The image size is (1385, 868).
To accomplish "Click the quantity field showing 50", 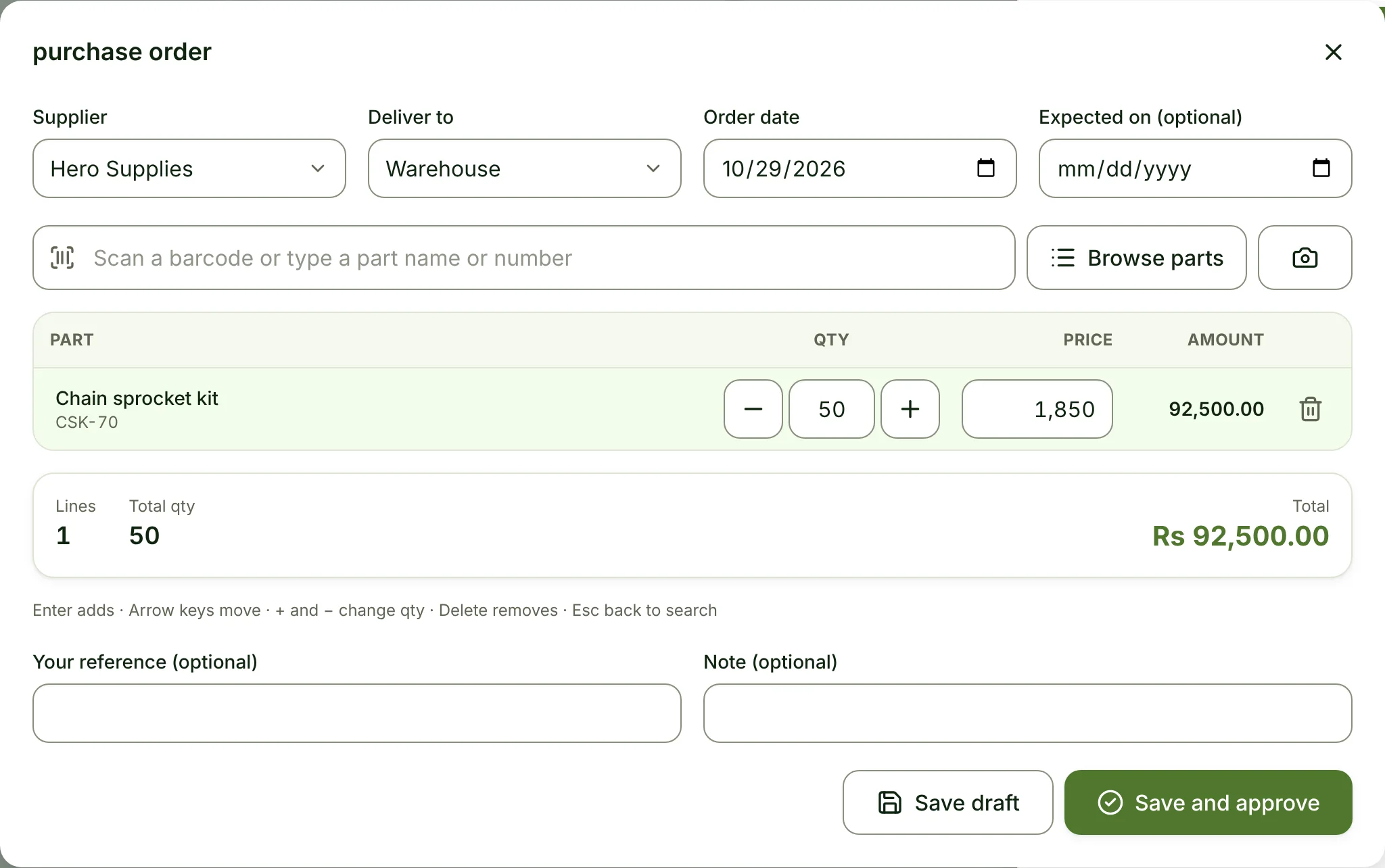I will [x=832, y=409].
